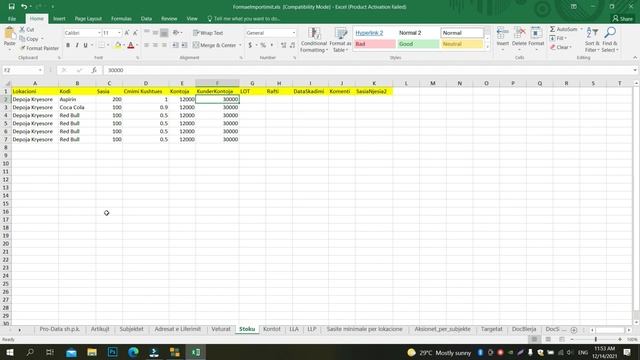Open the font size dropdown
The height and width of the screenshot is (360, 640).
click(119, 33)
